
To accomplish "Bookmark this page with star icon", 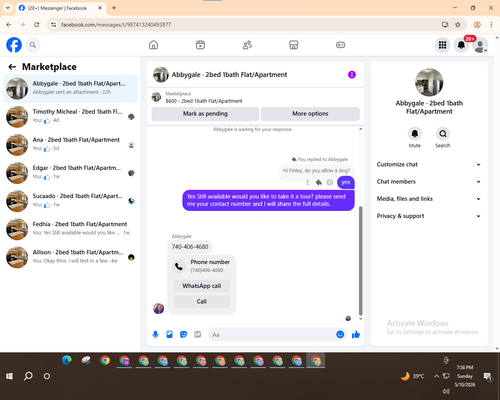I will pyautogui.click(x=458, y=25).
